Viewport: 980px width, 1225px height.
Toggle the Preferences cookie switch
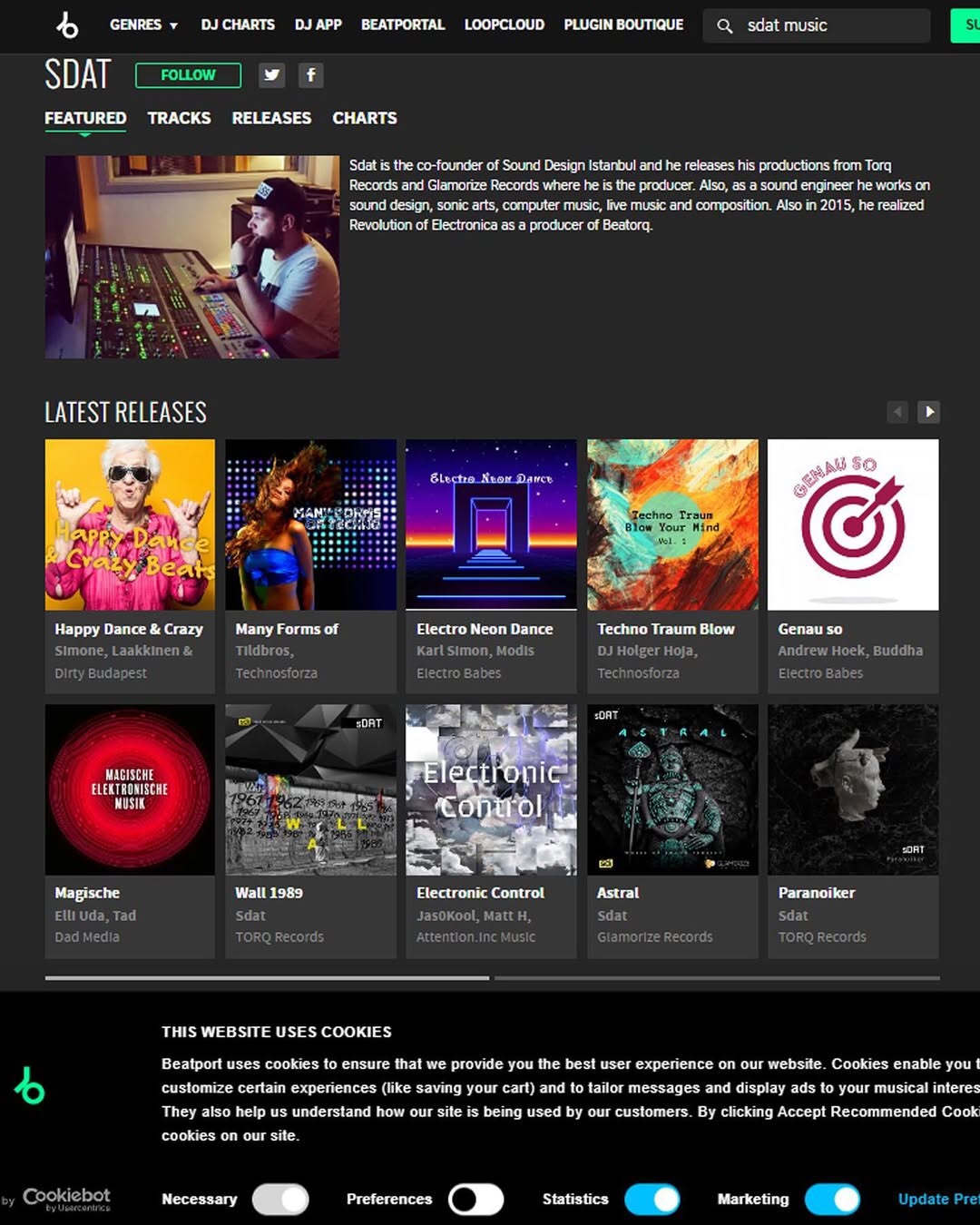click(475, 1199)
